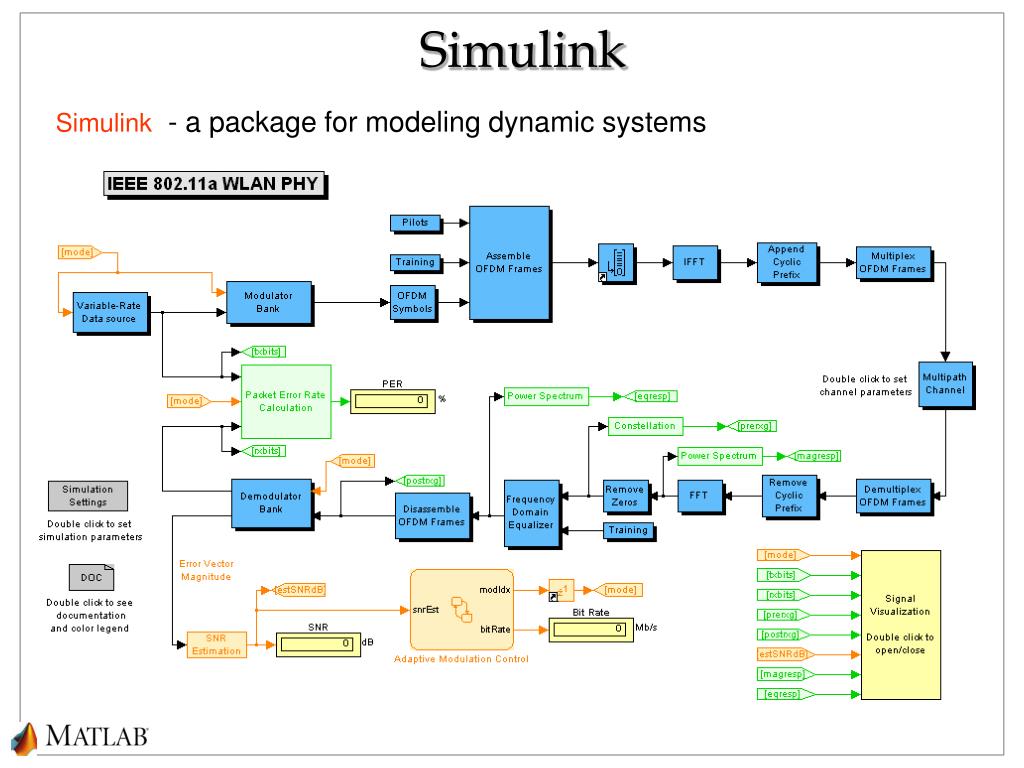The image size is (1024, 768).
Task: Click the SNR display in dB
Action: point(318,644)
